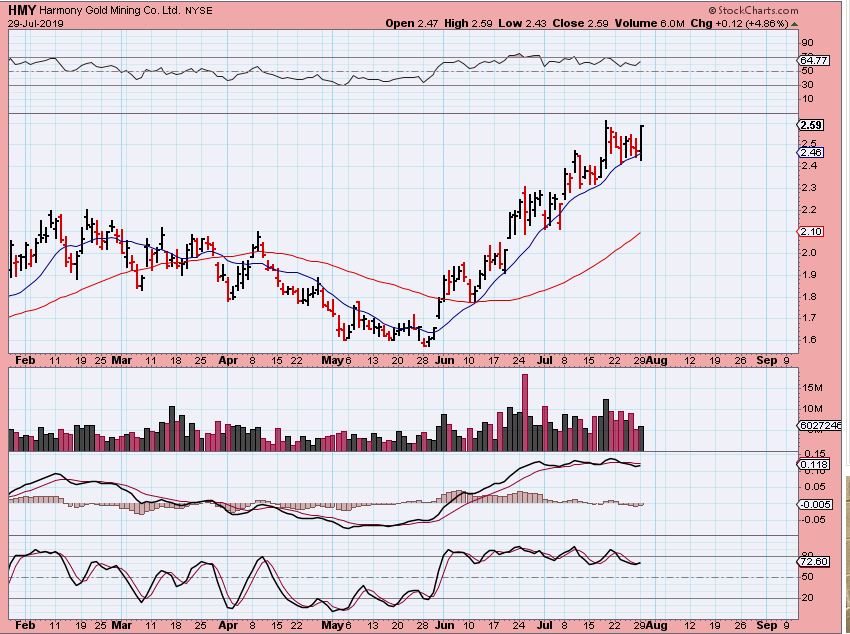Click the 90 level on RSI axis
Image resolution: width=850 pixels, height=634 pixels.
click(x=807, y=43)
